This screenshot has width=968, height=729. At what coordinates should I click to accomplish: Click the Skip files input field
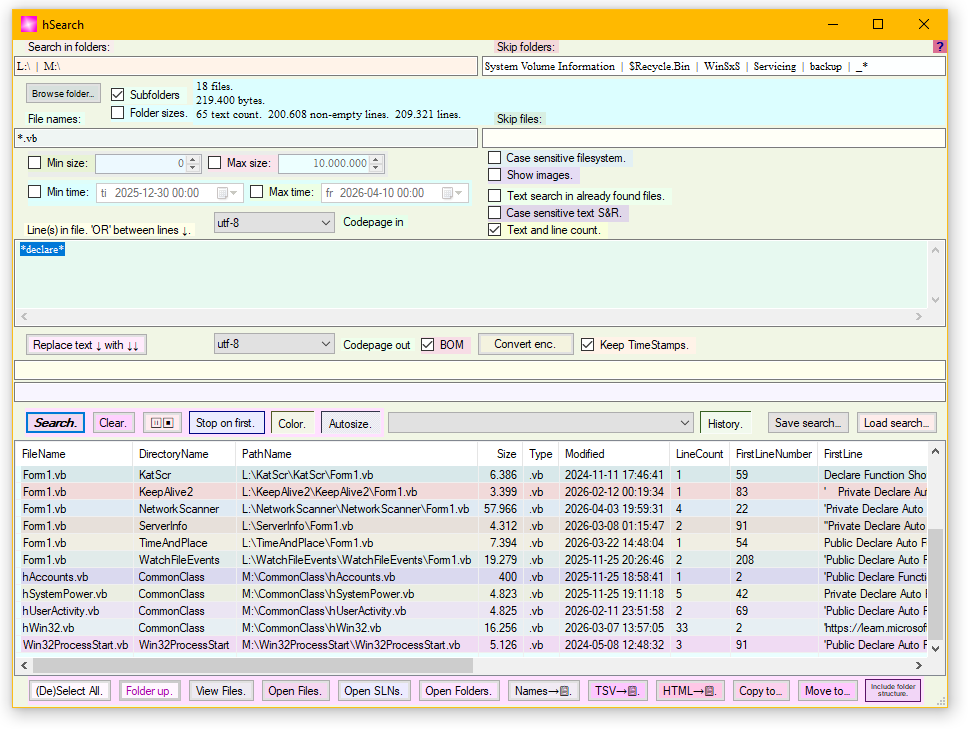[x=714, y=138]
